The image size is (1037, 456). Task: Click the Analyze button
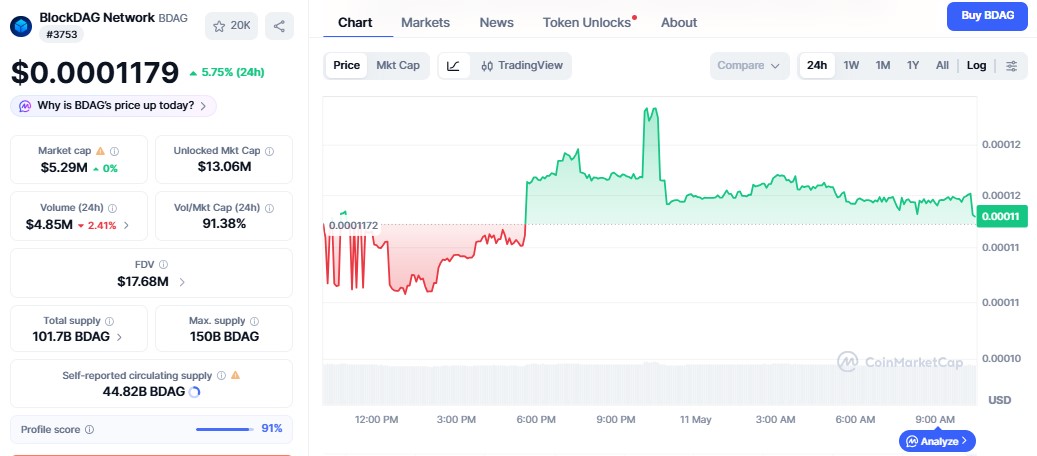tap(936, 441)
